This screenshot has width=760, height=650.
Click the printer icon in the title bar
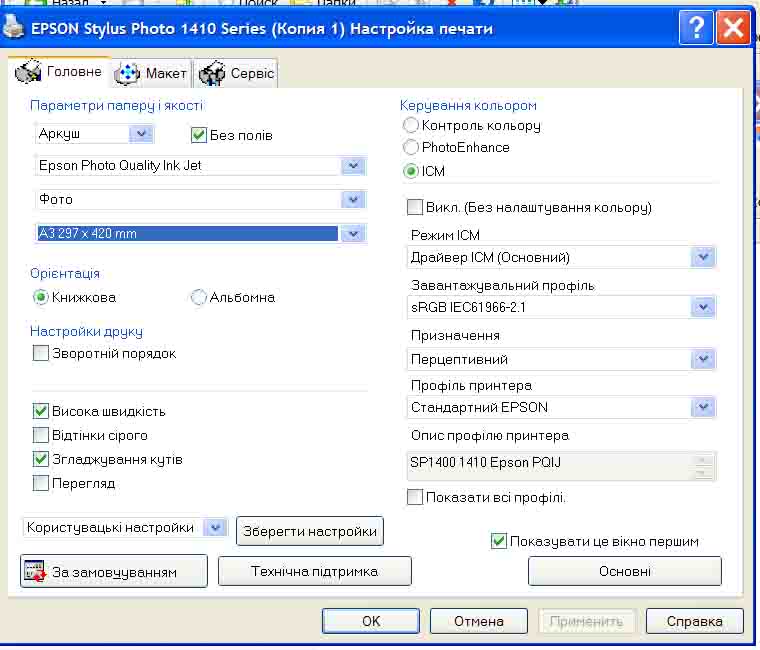pos(12,27)
